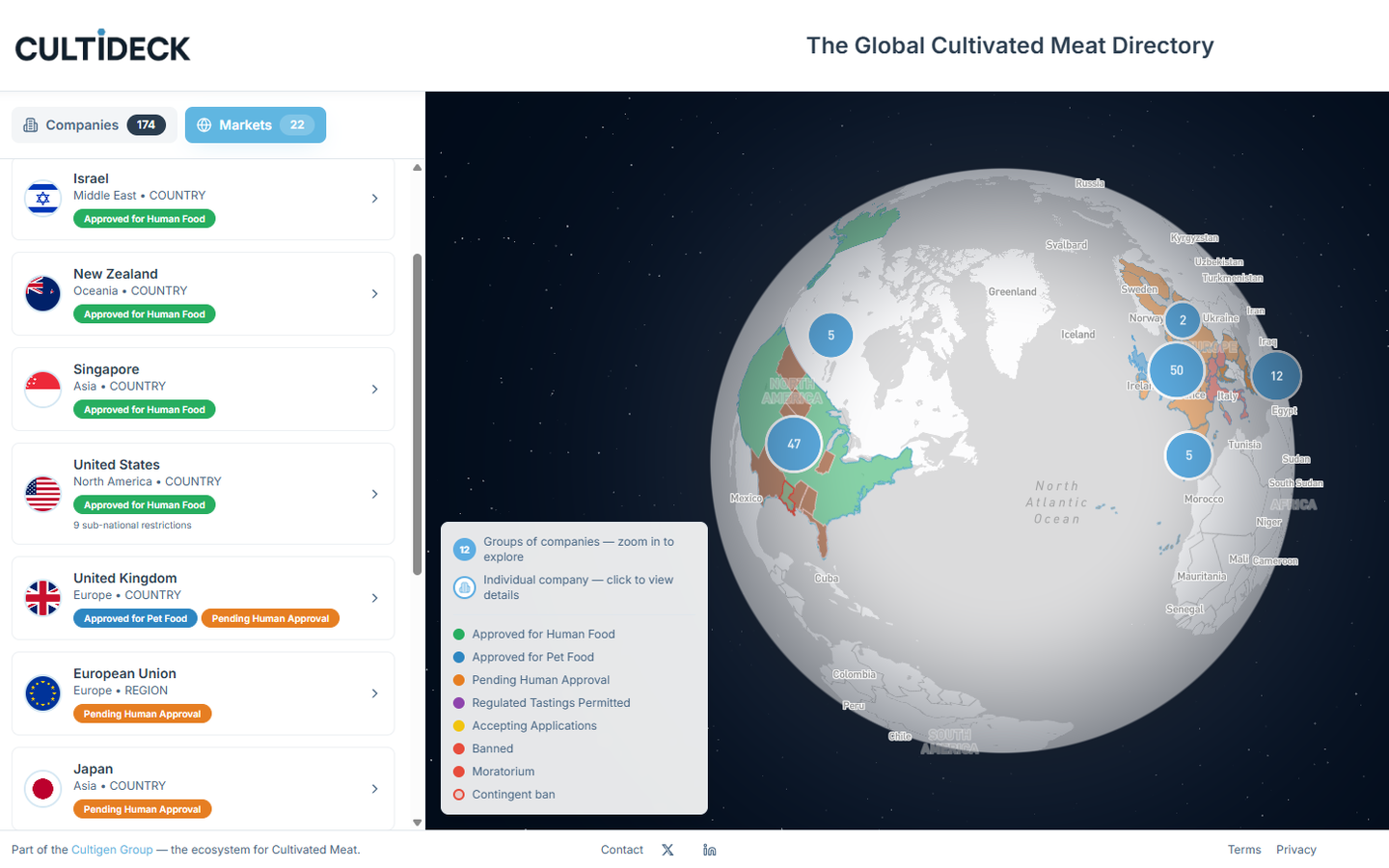Click the Greenland label on globe
Screen dimensions: 1389x868
click(x=1013, y=292)
